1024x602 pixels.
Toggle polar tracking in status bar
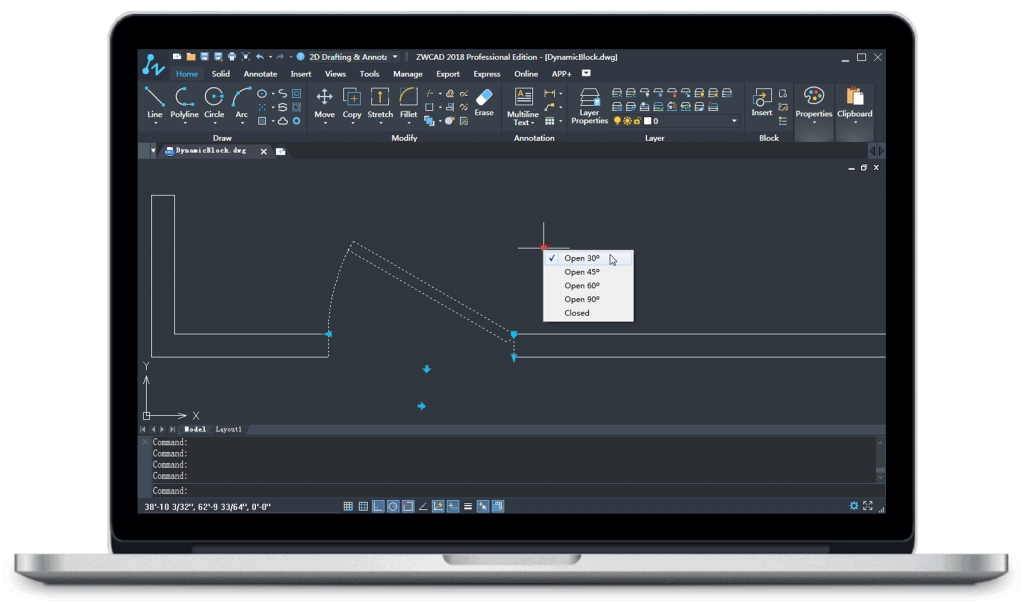tap(393, 506)
